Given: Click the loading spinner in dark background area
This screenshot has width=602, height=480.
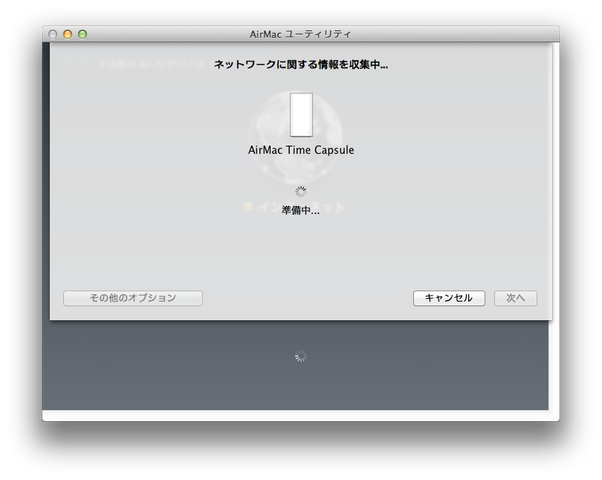Looking at the screenshot, I should coord(301,356).
